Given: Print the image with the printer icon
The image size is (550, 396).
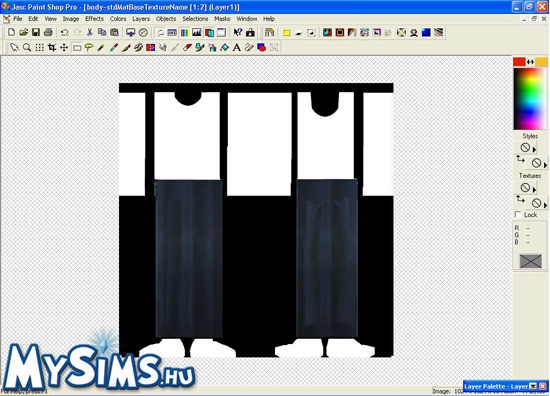Looking at the screenshot, I should pyautogui.click(x=48, y=33).
